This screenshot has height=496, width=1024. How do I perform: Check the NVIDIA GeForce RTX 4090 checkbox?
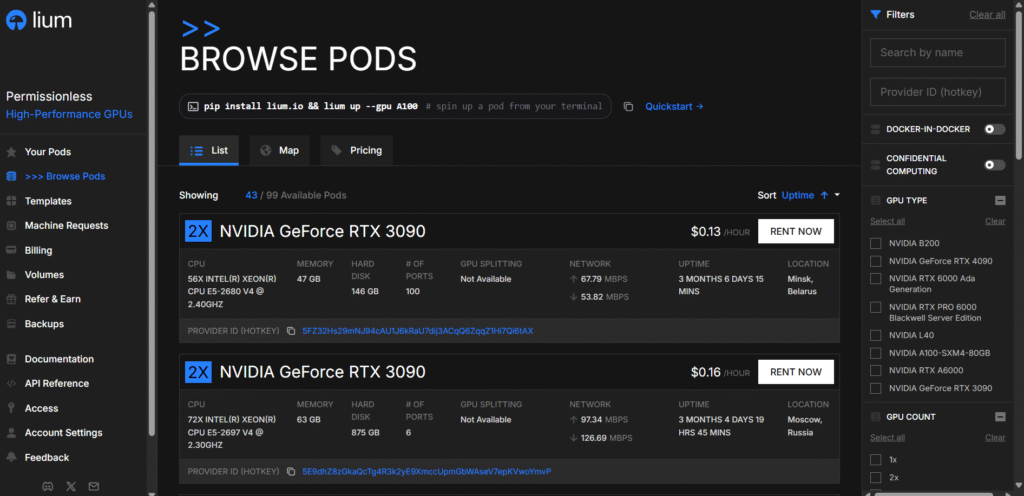pyautogui.click(x=876, y=261)
